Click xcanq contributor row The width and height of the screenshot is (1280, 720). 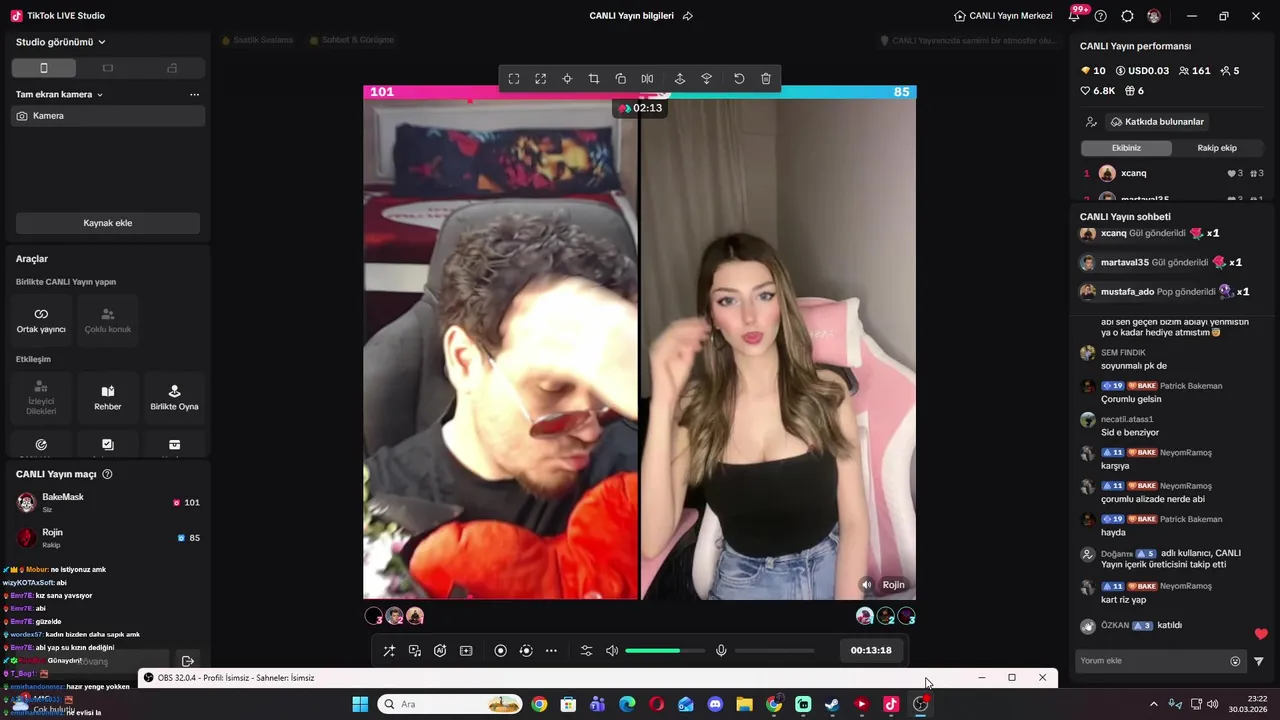pos(1174,173)
